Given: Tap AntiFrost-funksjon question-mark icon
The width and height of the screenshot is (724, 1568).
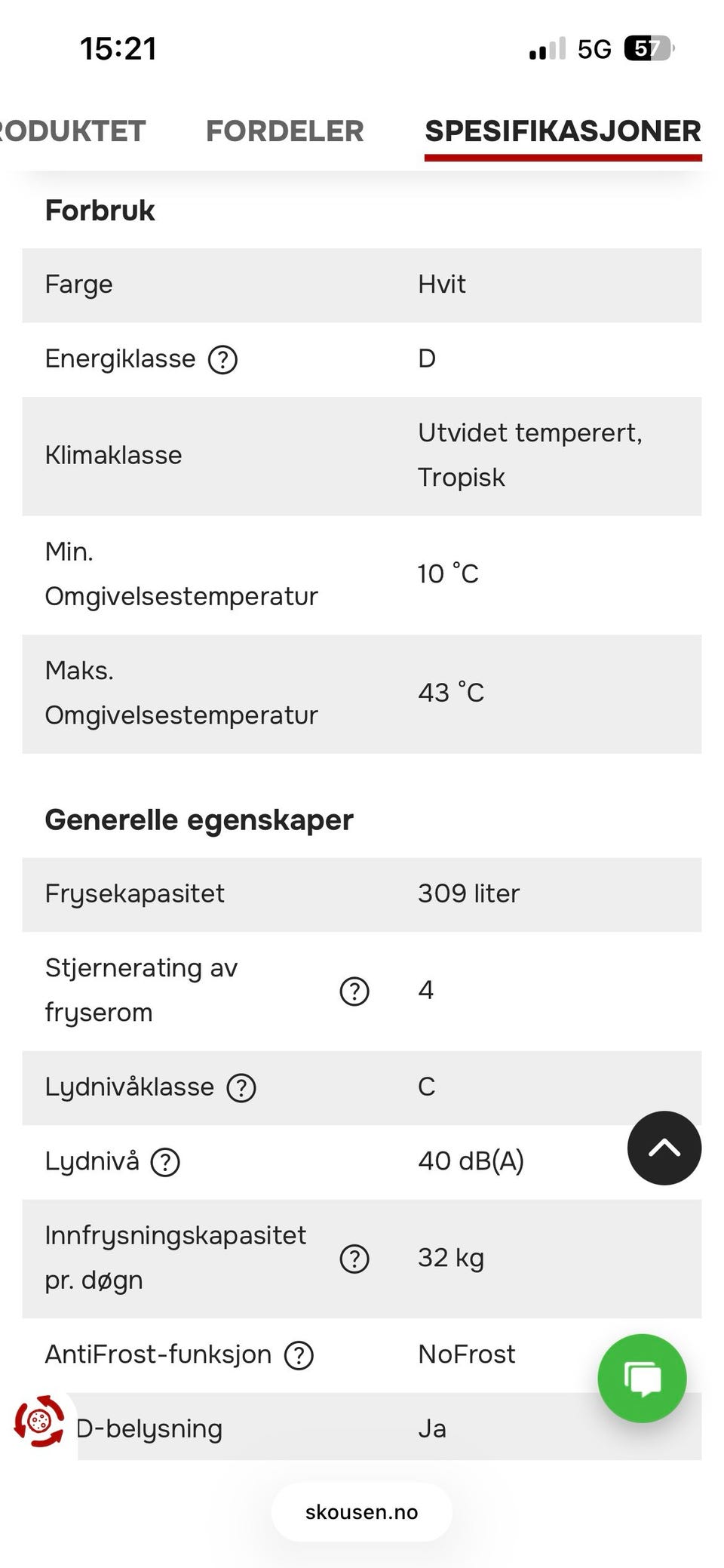Looking at the screenshot, I should click(x=299, y=1355).
